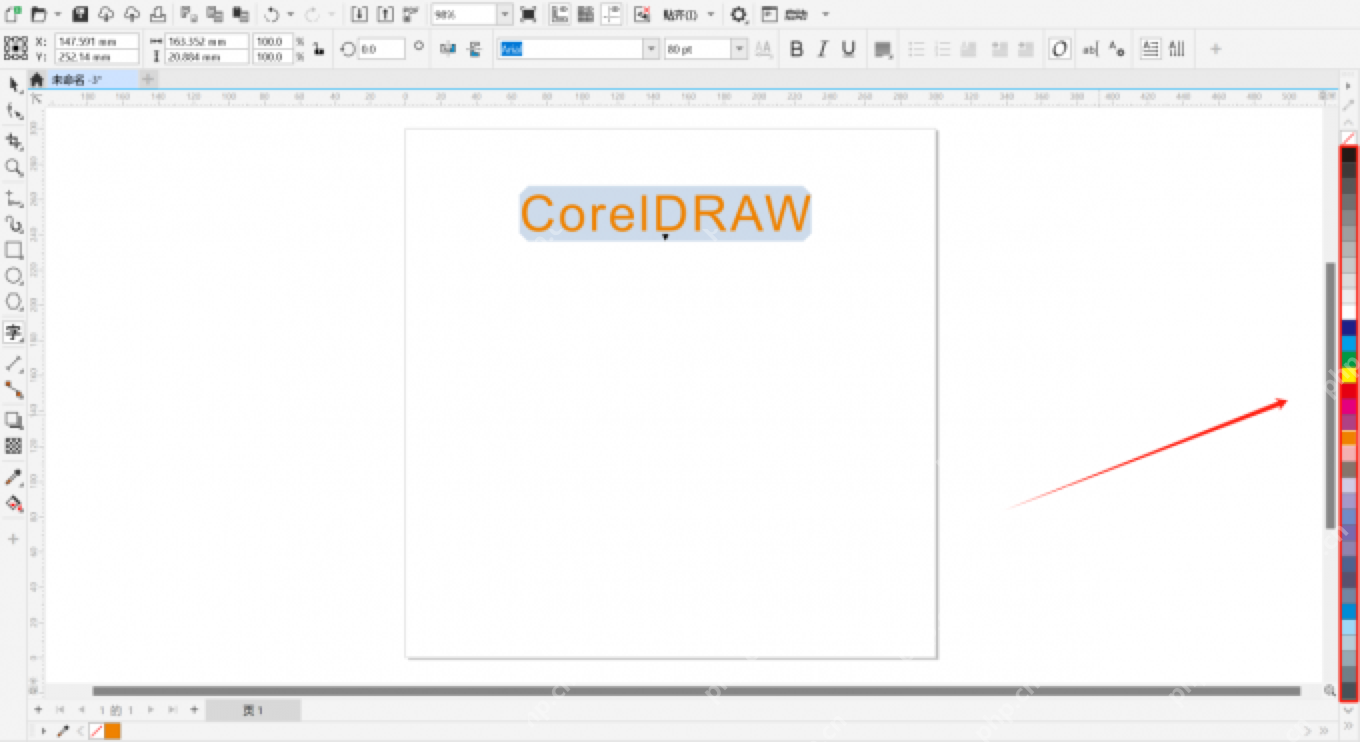Viewport: 1360px width, 742px height.
Task: Create a new document with the New icon
Action: pos(13,14)
